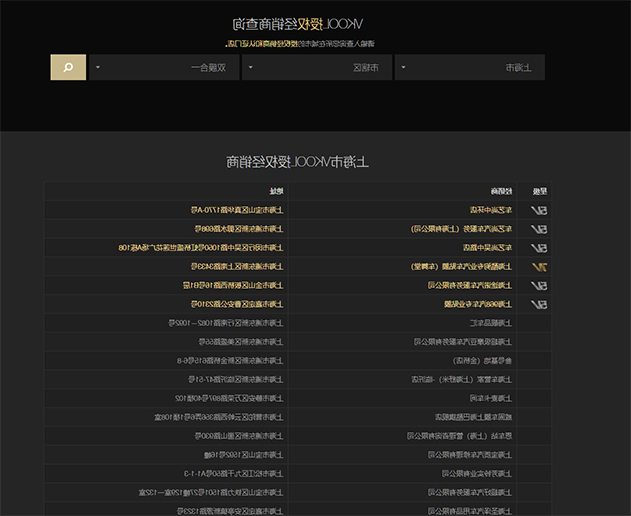Click address 上海市闵行区吴中路1050号

click(x=201, y=248)
